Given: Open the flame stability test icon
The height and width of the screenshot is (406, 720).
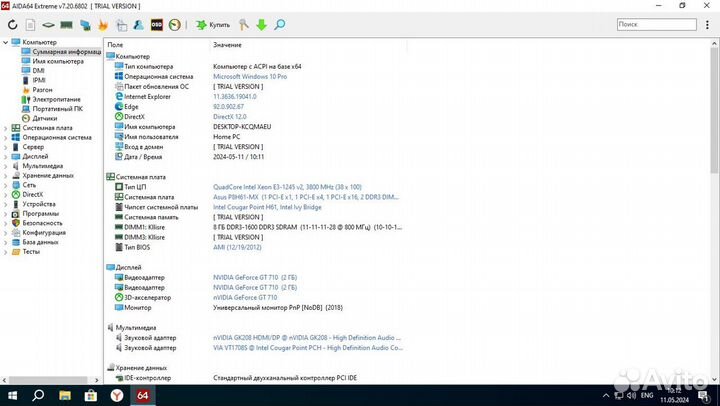Looking at the screenshot, I should point(104,24).
